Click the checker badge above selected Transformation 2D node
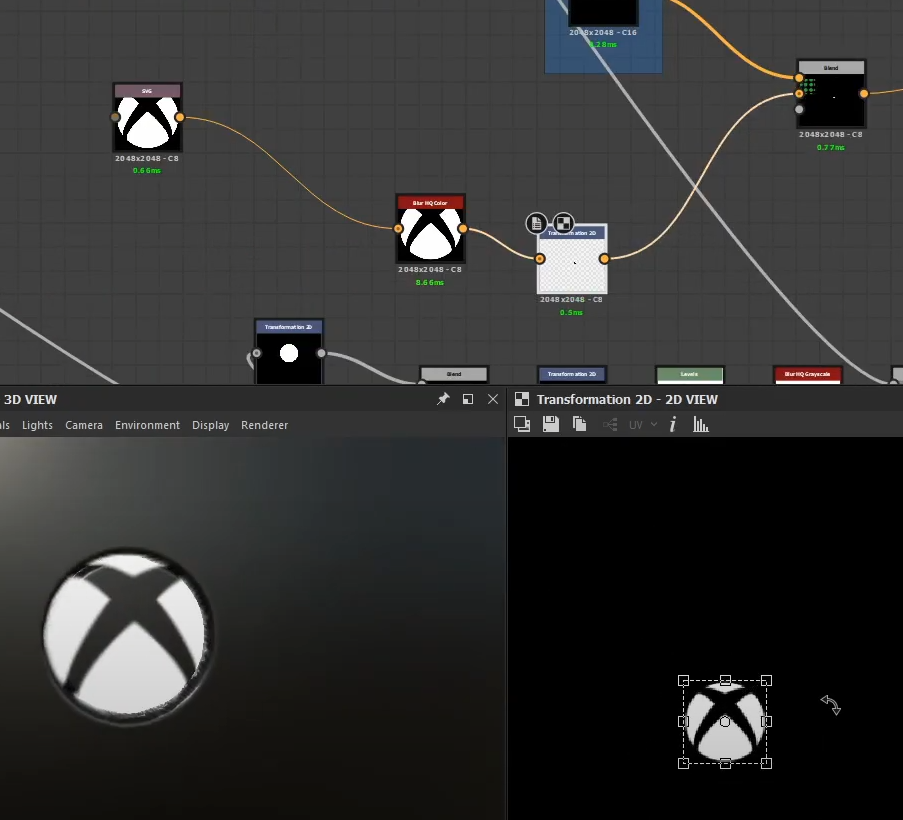 pos(563,223)
